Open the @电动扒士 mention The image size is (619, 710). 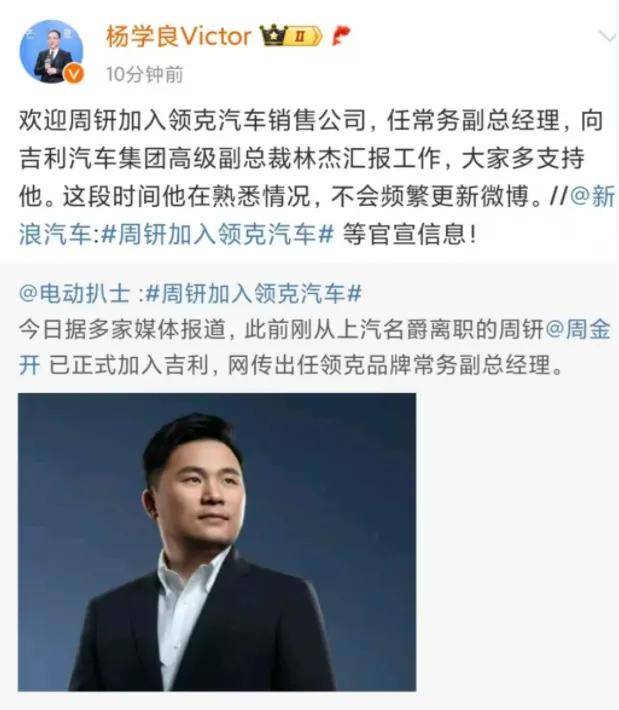tap(75, 294)
